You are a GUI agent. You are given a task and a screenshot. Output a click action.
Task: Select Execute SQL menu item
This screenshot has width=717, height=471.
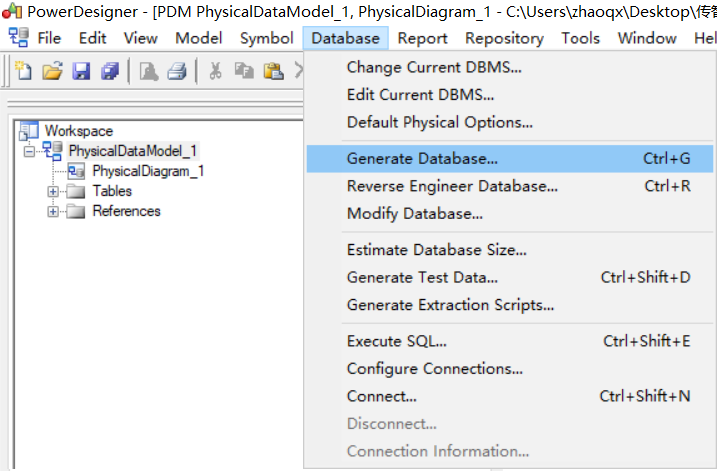(396, 341)
